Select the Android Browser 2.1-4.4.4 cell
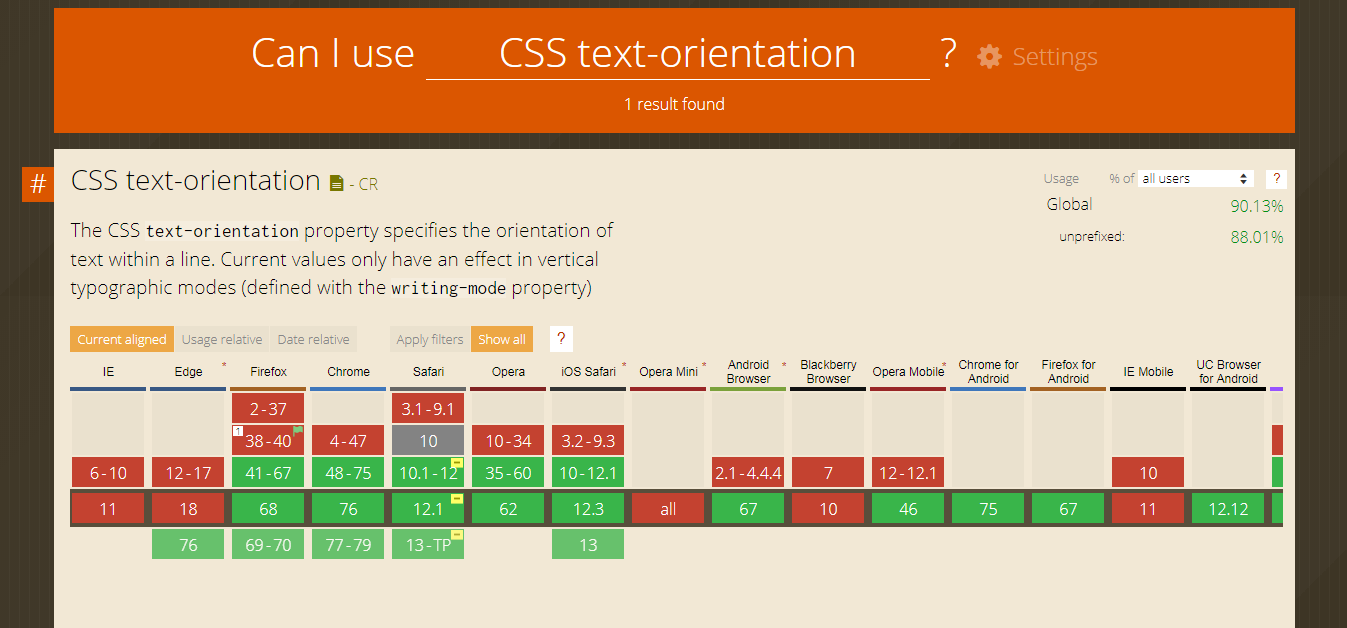1347x628 pixels. click(x=748, y=473)
